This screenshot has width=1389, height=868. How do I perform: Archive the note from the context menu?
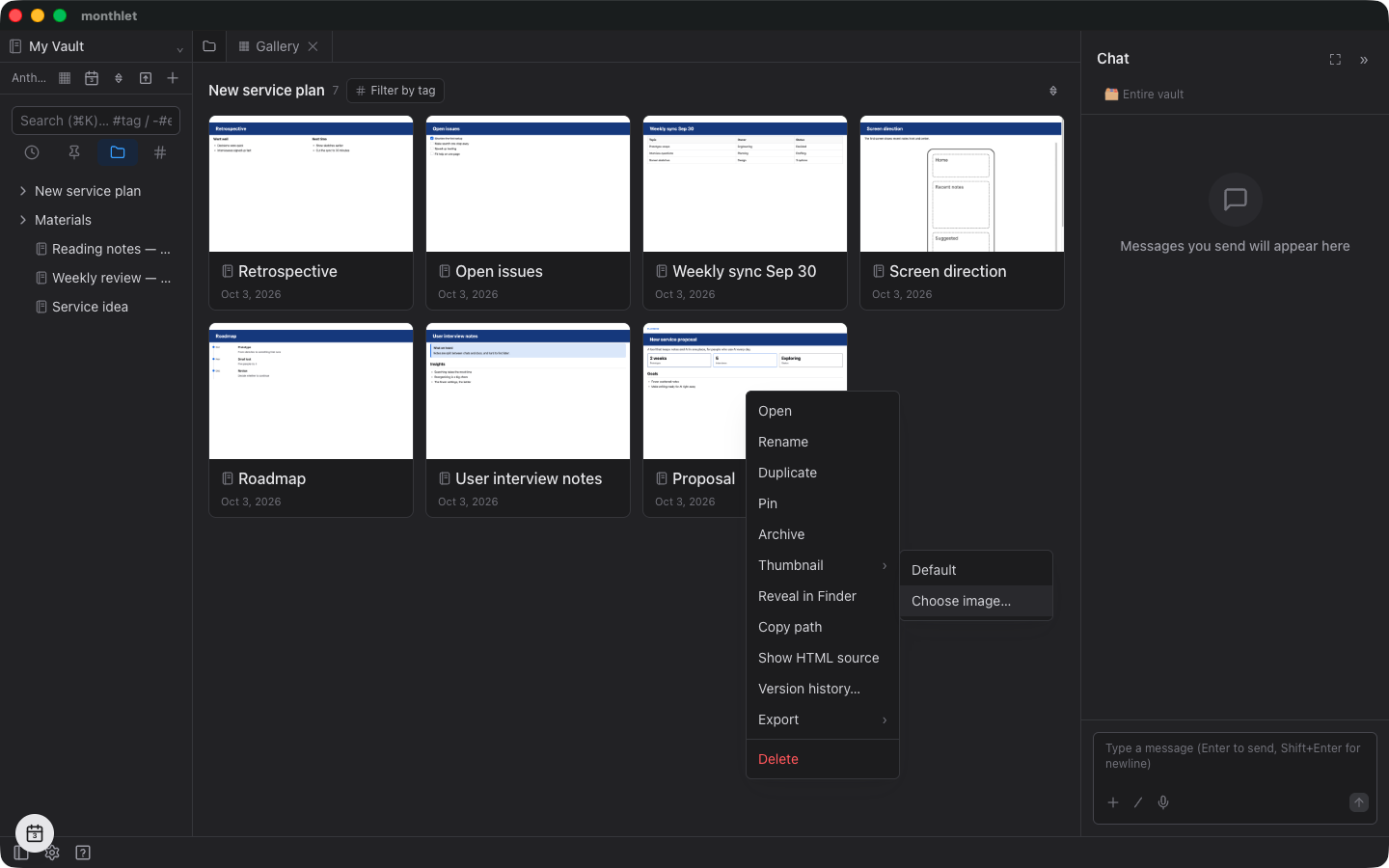pyautogui.click(x=823, y=534)
